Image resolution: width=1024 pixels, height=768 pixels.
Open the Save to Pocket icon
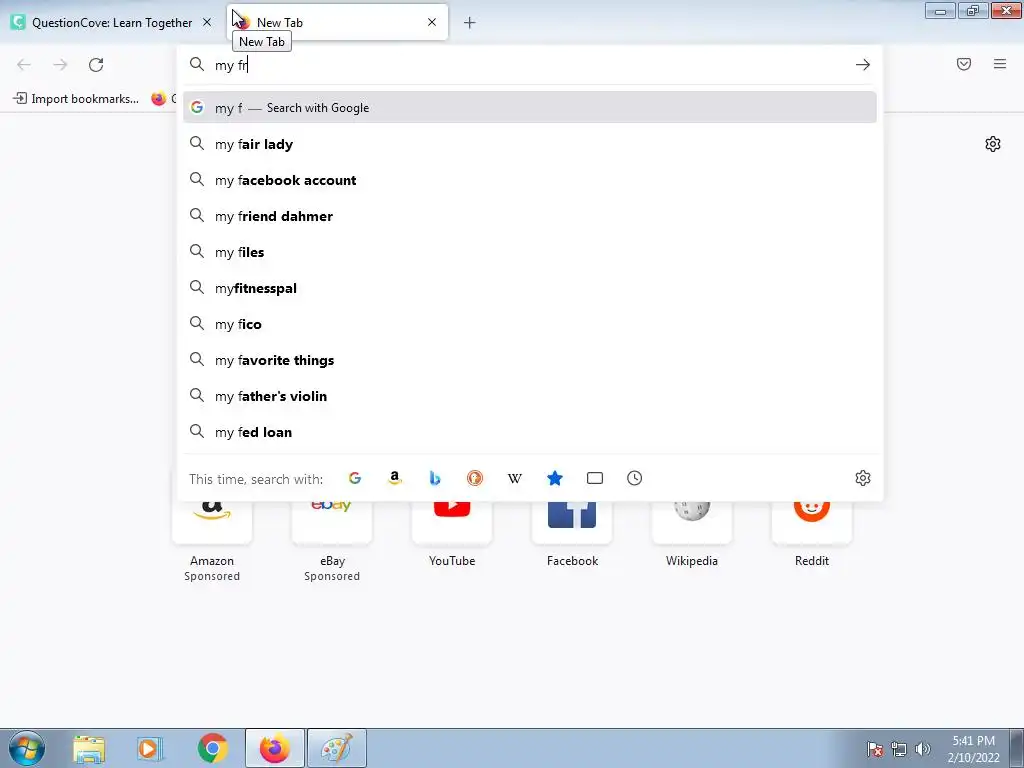pos(964,64)
